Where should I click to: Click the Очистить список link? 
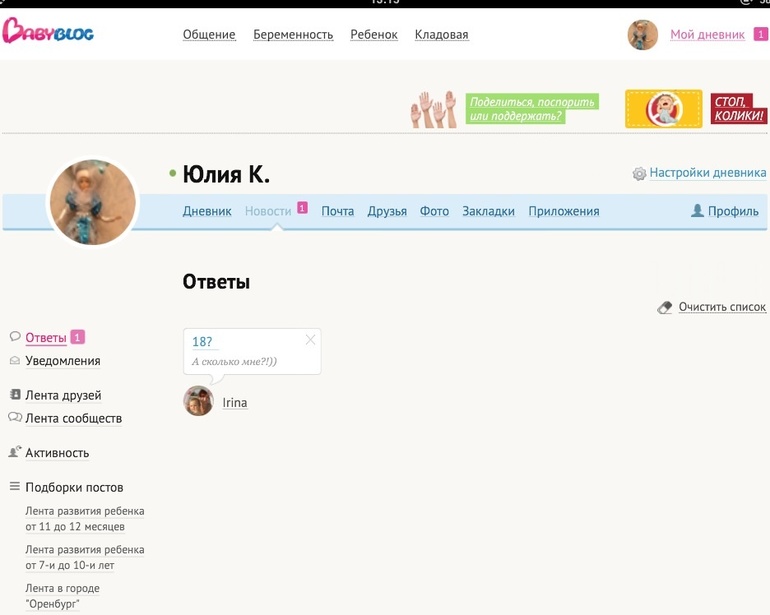721,307
